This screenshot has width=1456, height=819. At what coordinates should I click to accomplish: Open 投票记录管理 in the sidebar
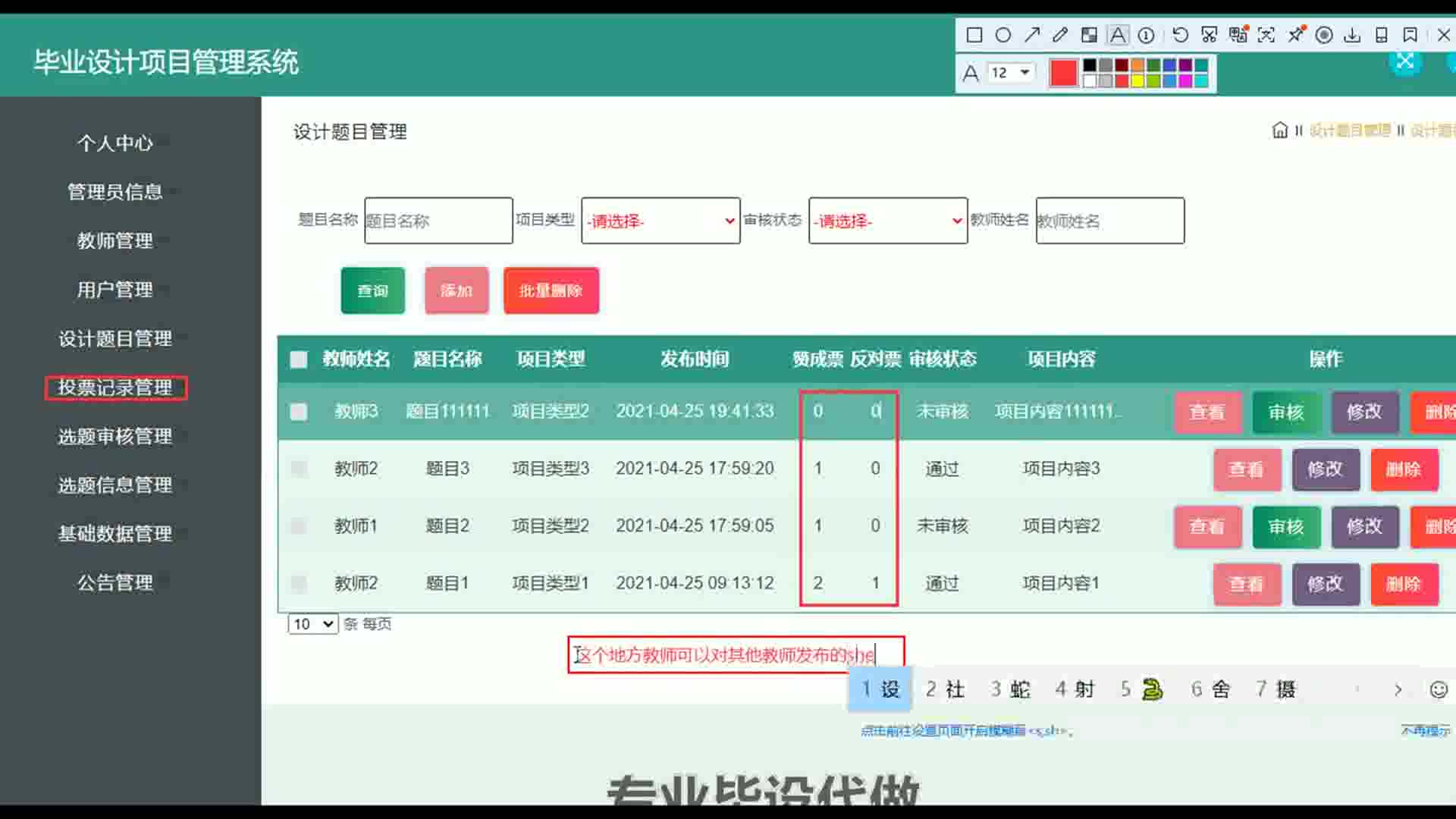pos(115,388)
